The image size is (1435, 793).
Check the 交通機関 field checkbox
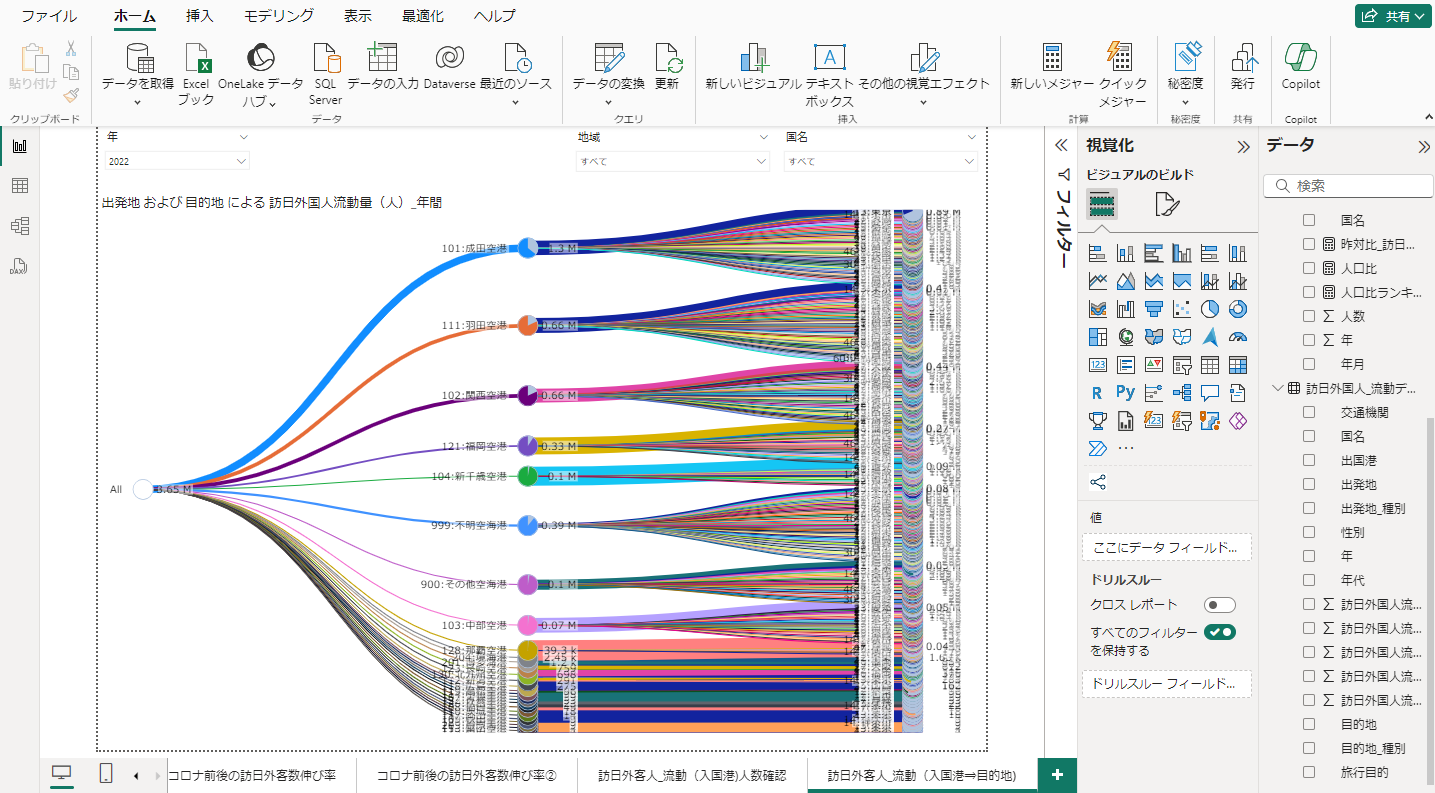click(1309, 412)
